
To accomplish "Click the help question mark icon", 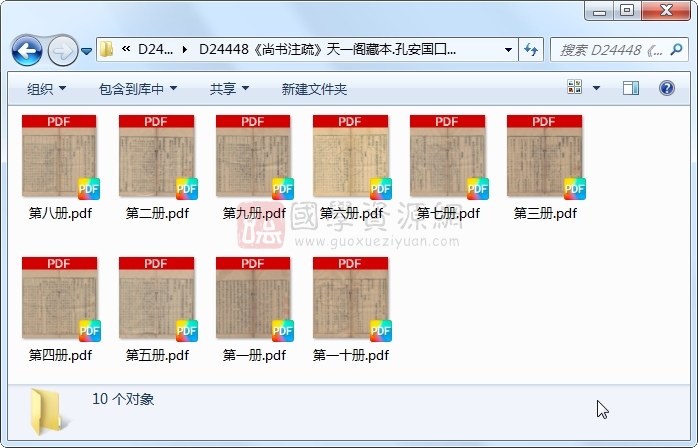I will [667, 89].
